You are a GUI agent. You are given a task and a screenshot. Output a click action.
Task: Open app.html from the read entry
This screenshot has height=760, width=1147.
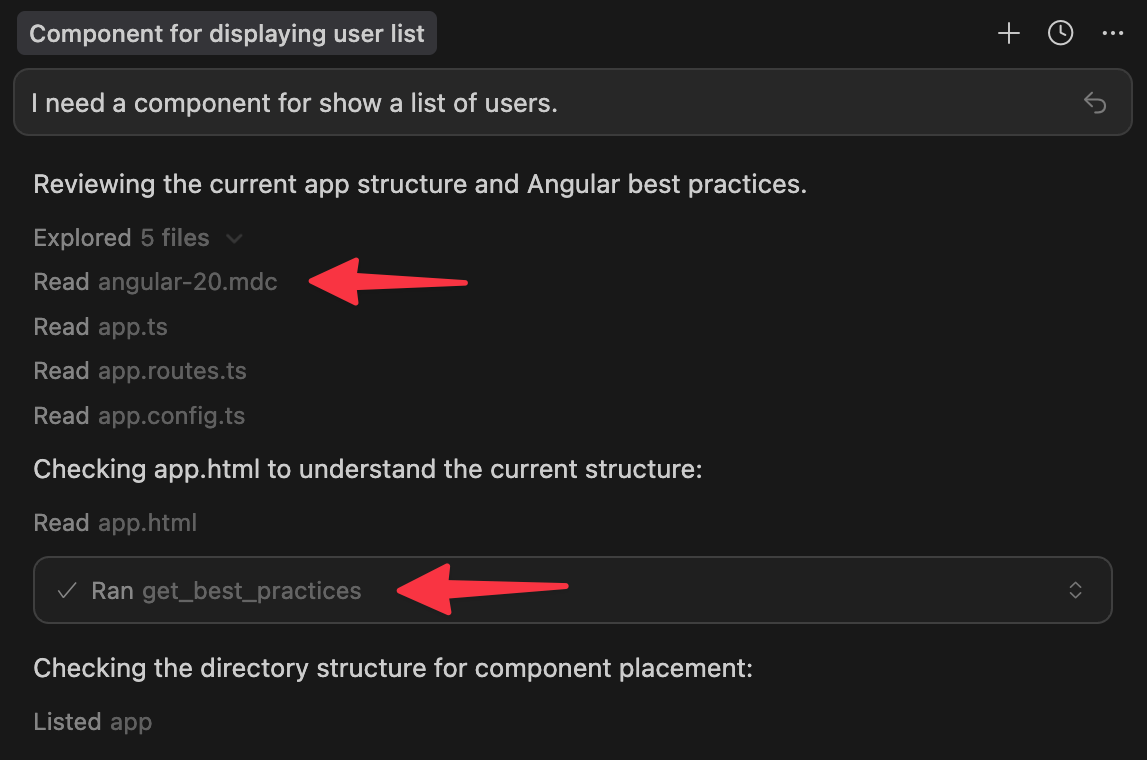click(147, 523)
